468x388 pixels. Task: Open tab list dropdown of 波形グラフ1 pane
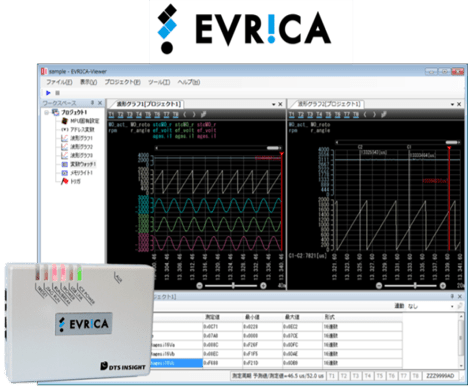273,104
